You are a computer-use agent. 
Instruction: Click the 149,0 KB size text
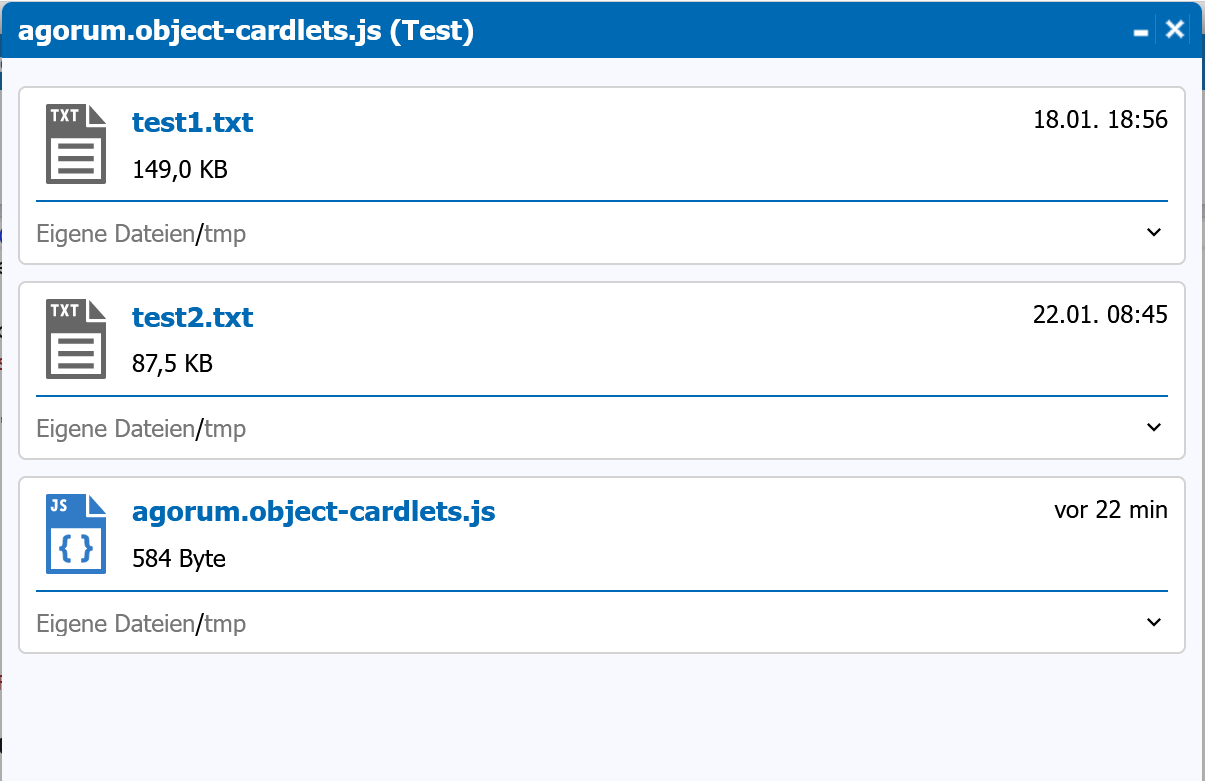[180, 170]
